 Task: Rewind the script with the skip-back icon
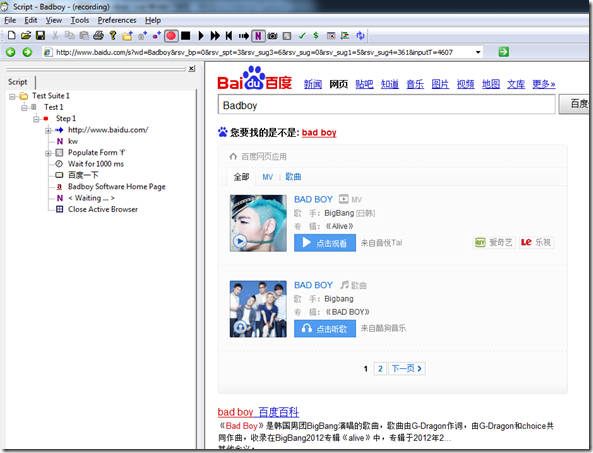click(x=229, y=36)
